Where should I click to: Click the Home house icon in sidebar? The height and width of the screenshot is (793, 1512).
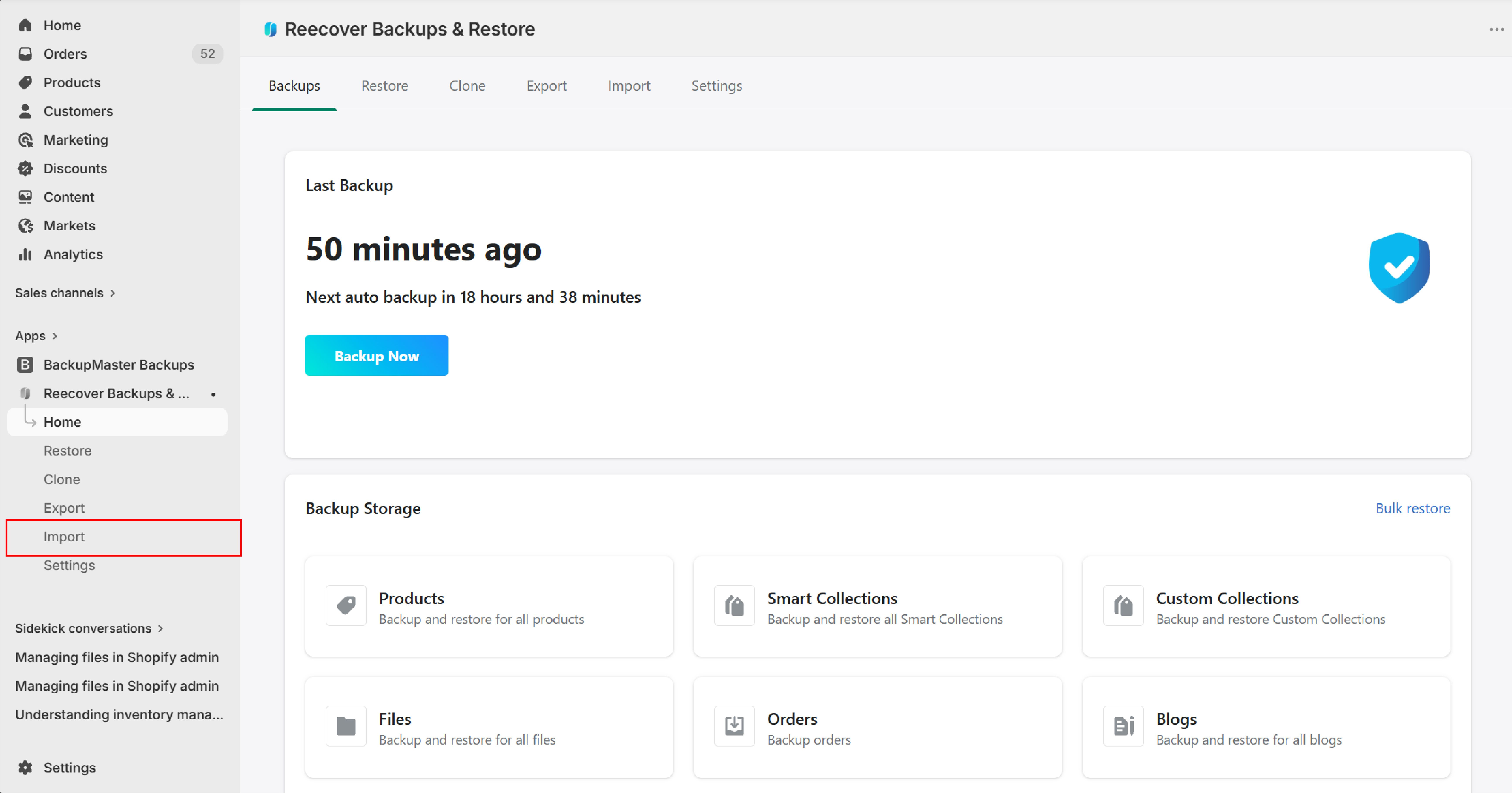(25, 25)
